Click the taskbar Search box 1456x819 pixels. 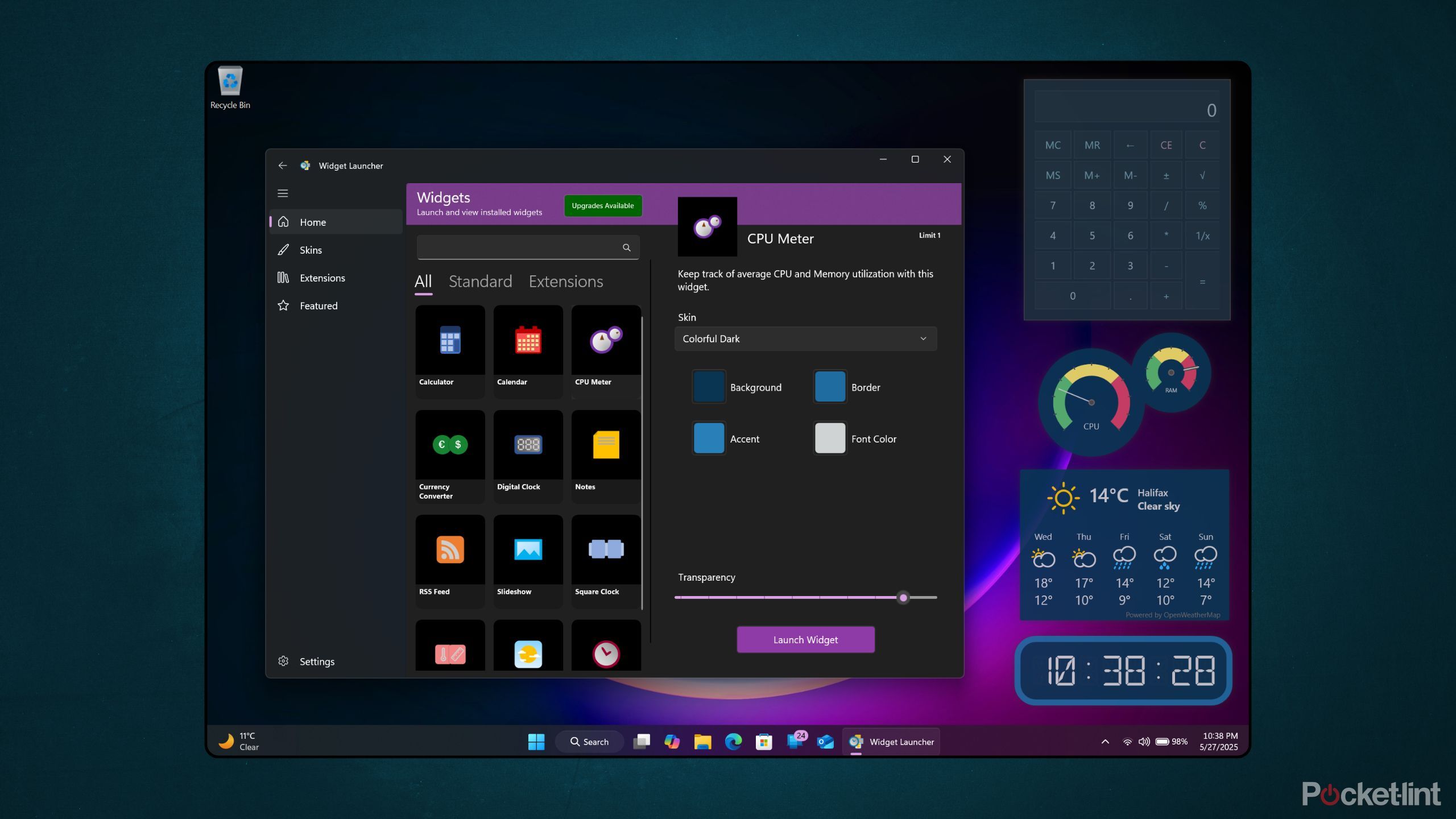pos(589,742)
